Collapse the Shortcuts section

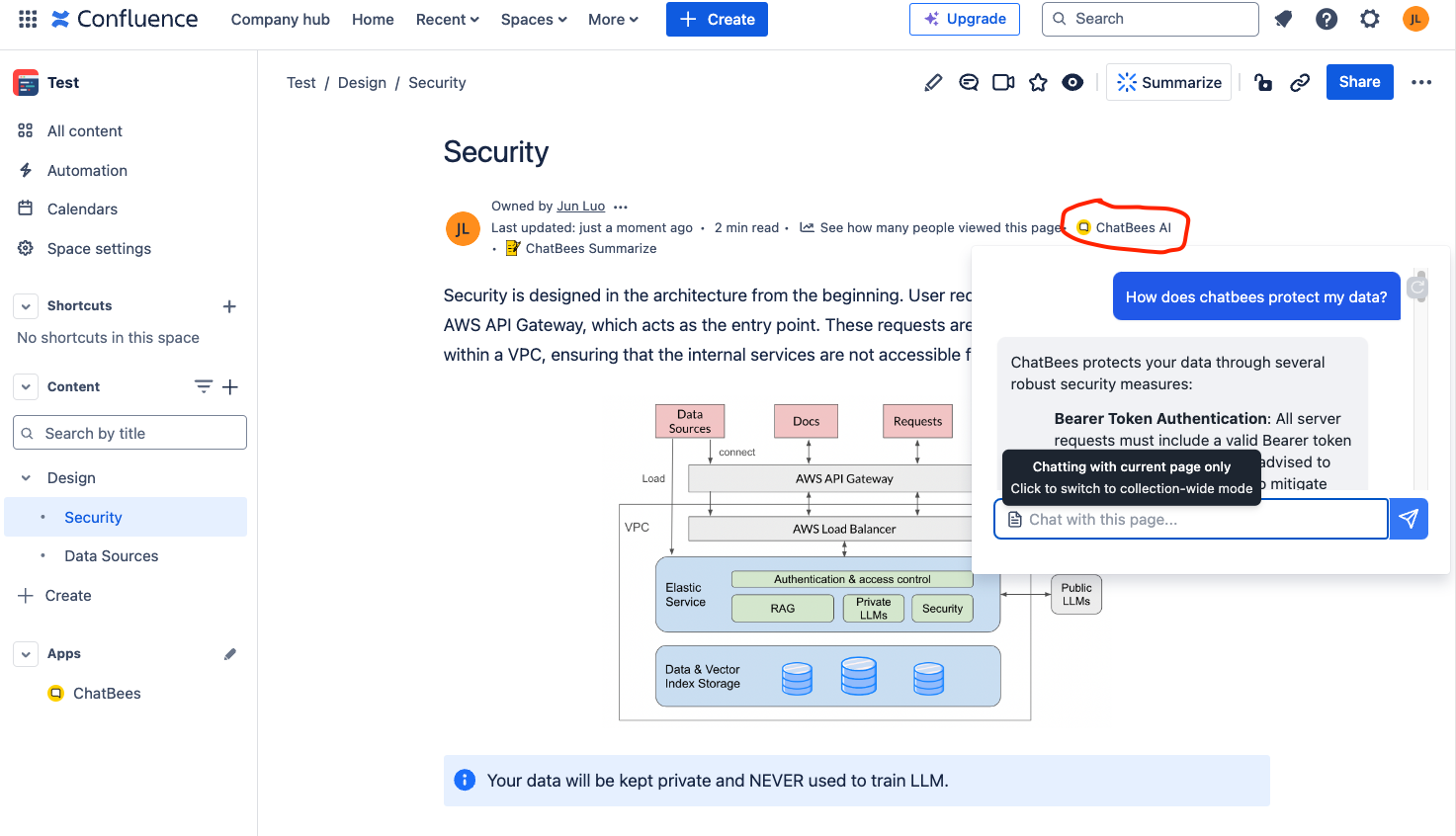coord(26,306)
